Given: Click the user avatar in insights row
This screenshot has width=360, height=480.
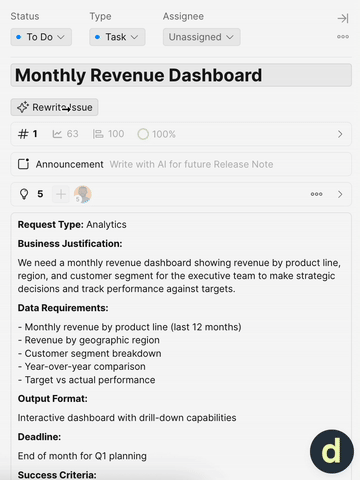Looking at the screenshot, I should pos(83,194).
